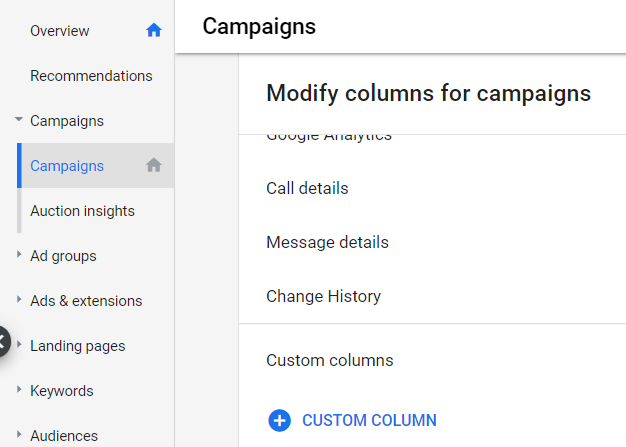Screen dimensions: 626x447
Task: Open the Call details column category
Action: (x=307, y=188)
